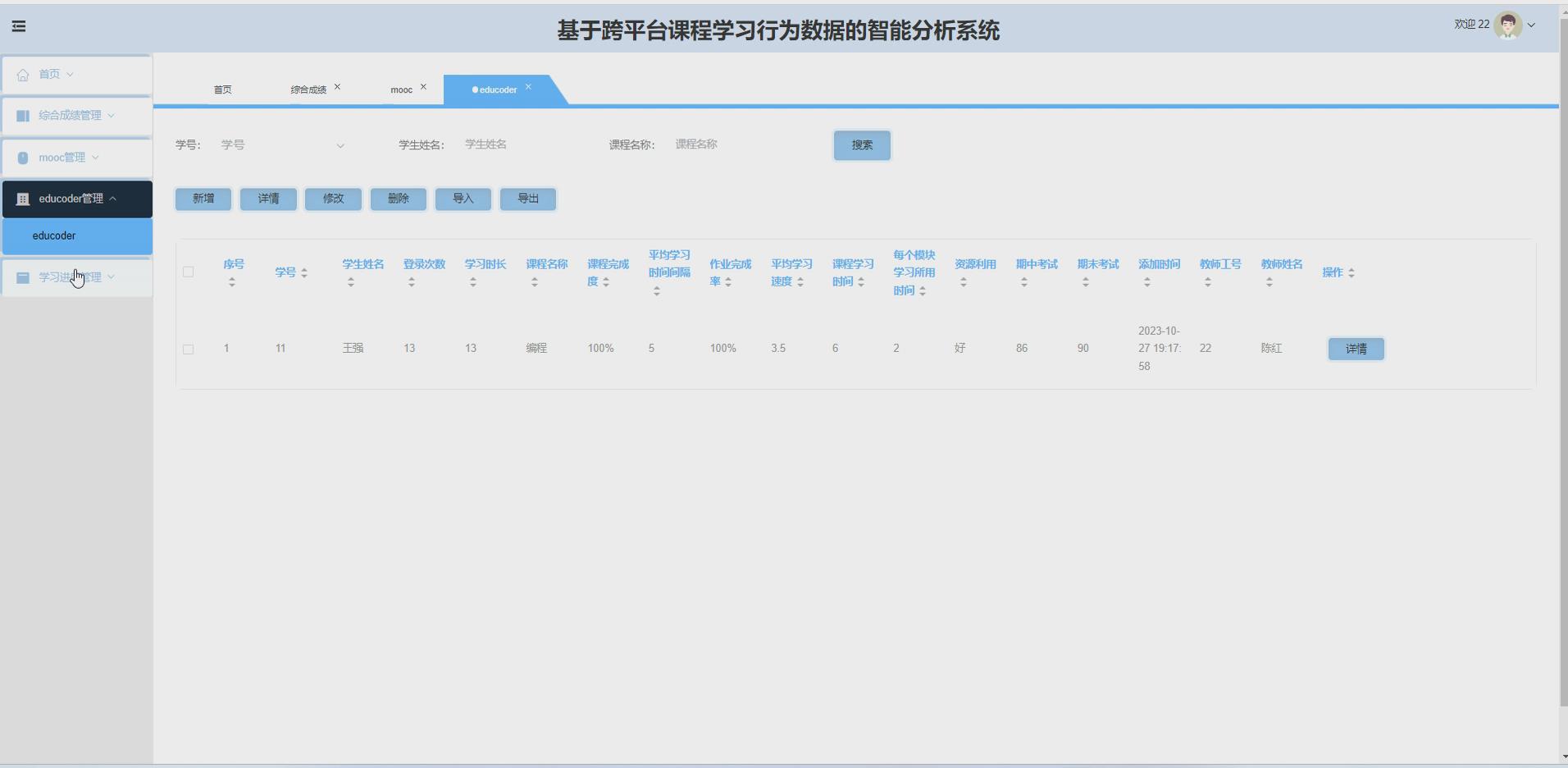
Task: Click the 学习进度管理 sidebar icon
Action: pyautogui.click(x=22, y=277)
